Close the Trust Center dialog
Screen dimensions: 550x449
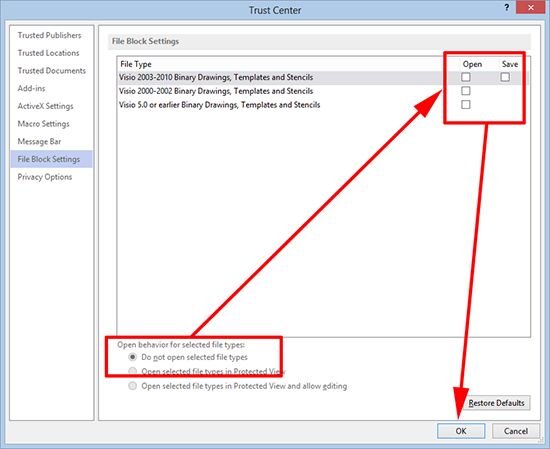tap(531, 8)
